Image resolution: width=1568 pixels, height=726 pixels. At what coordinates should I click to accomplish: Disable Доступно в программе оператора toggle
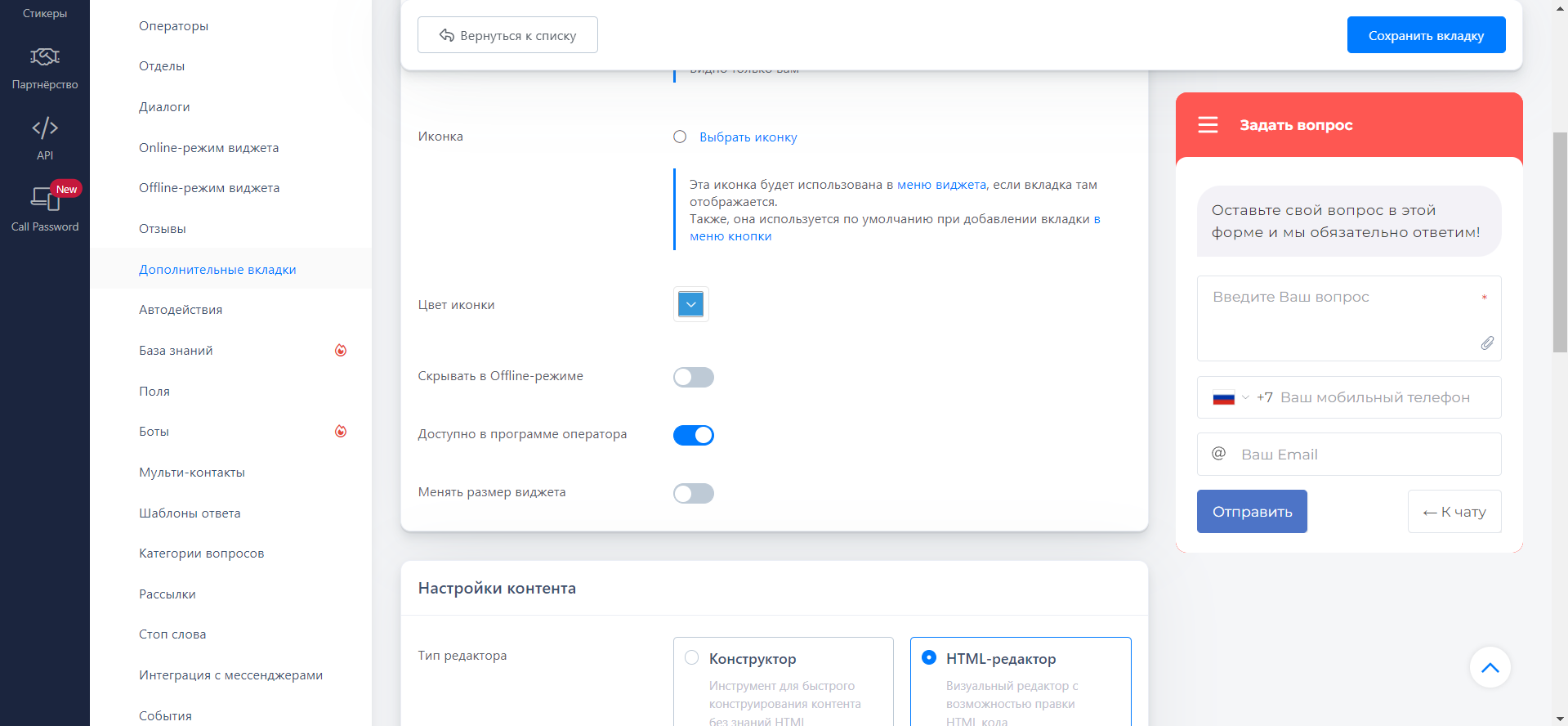click(x=693, y=435)
